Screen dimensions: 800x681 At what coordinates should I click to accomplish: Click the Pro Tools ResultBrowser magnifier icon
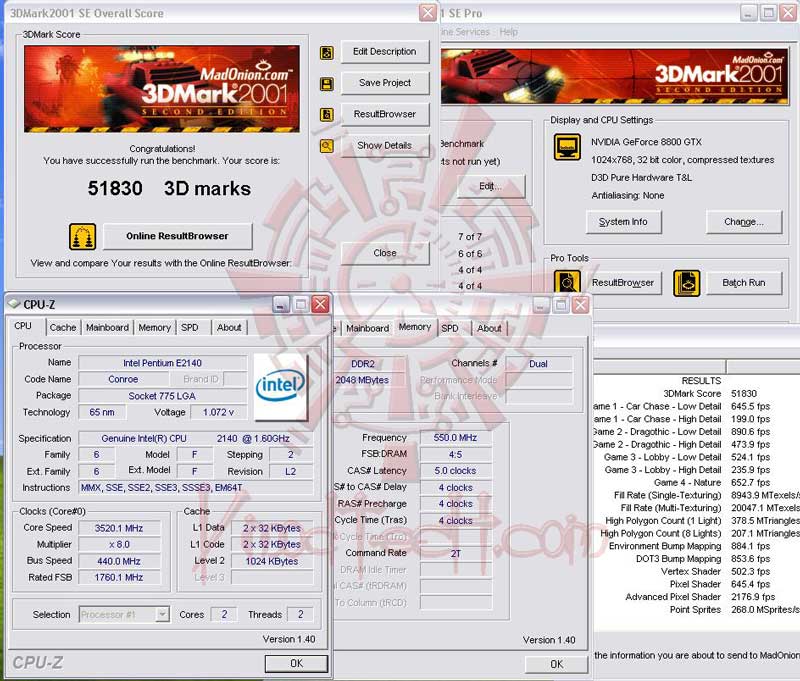tap(567, 283)
